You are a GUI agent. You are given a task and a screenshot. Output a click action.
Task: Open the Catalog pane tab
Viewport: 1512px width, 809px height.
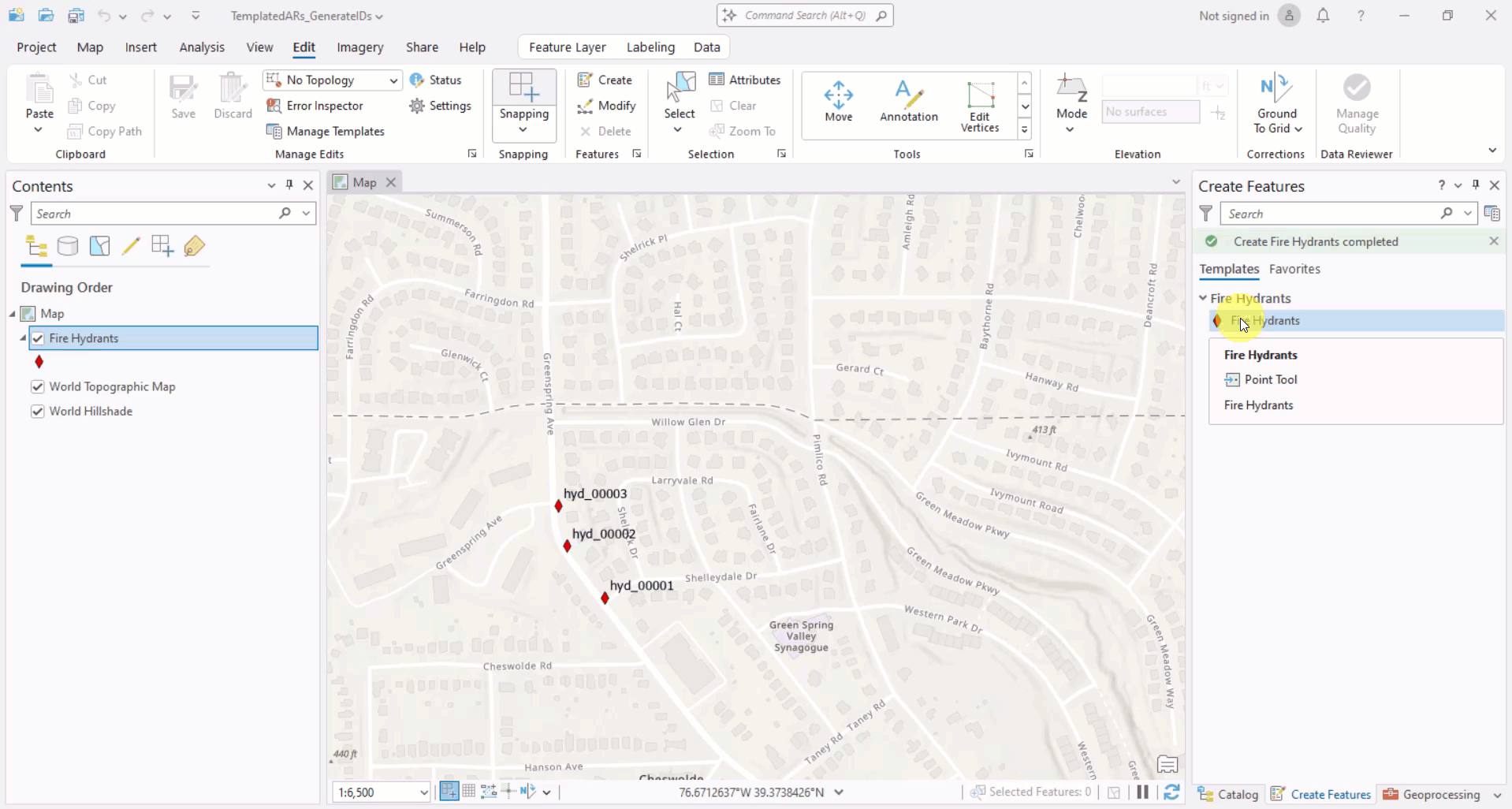[x=1228, y=794]
